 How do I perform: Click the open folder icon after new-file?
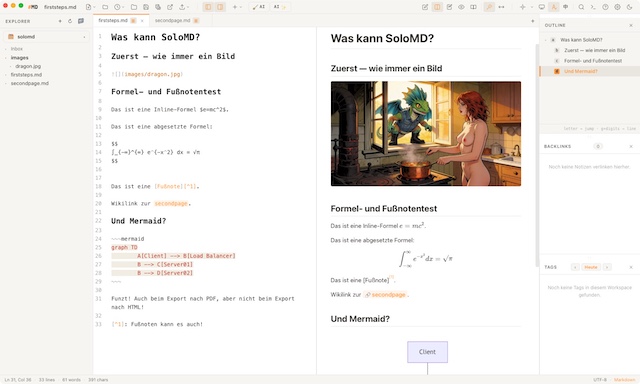(105, 7)
